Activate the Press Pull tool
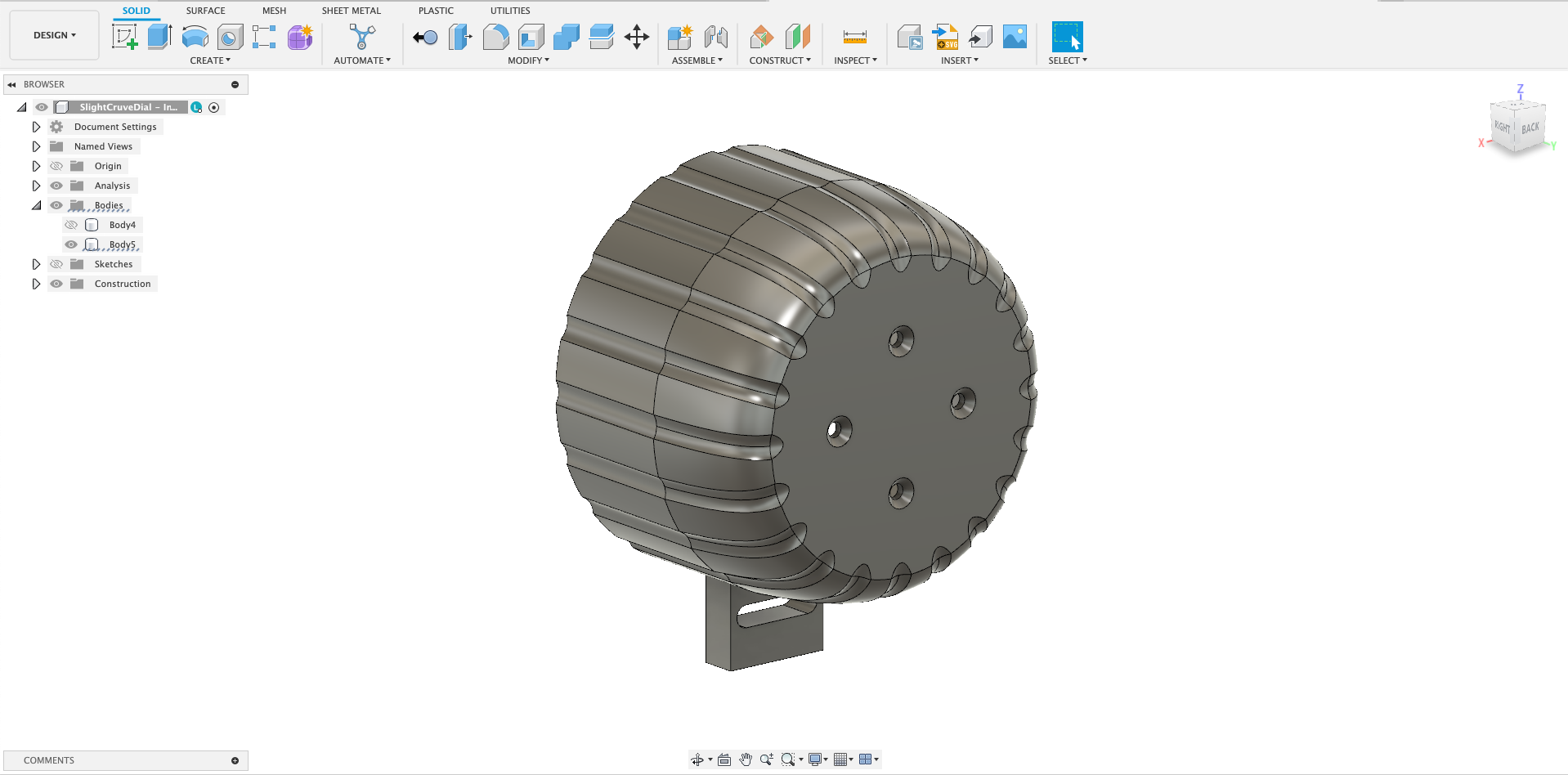1568x775 pixels. coord(425,36)
